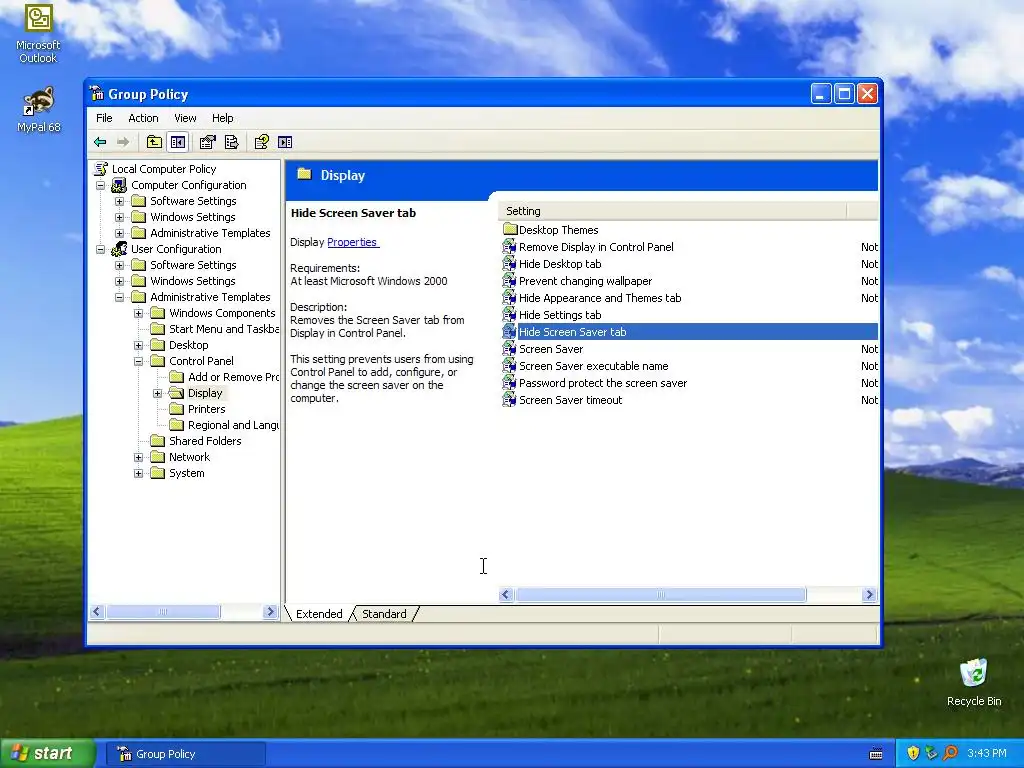Image resolution: width=1024 pixels, height=768 pixels.
Task: Expand Software Settings under Computer Configuration
Action: click(120, 201)
